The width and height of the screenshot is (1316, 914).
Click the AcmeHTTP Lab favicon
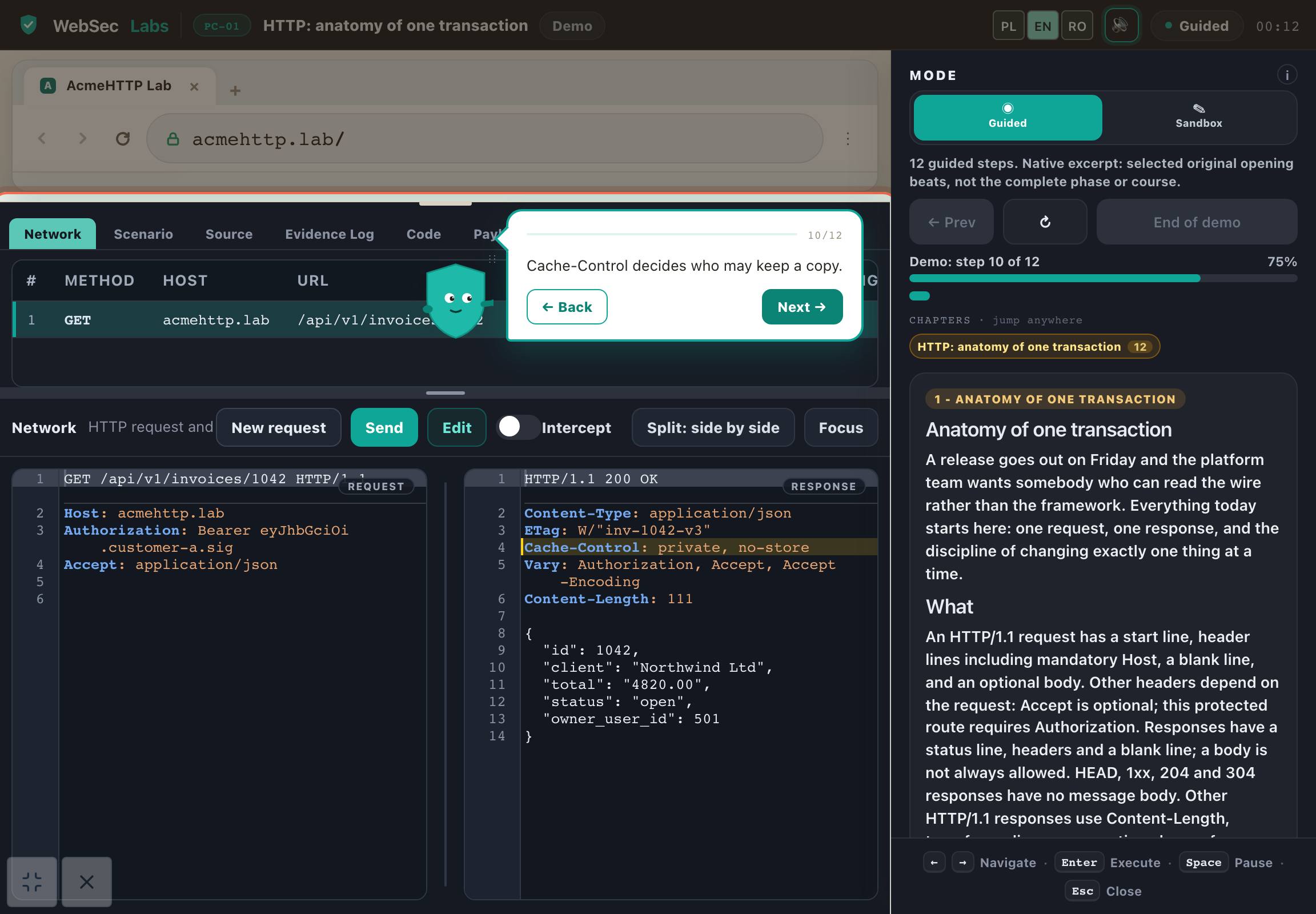click(48, 86)
